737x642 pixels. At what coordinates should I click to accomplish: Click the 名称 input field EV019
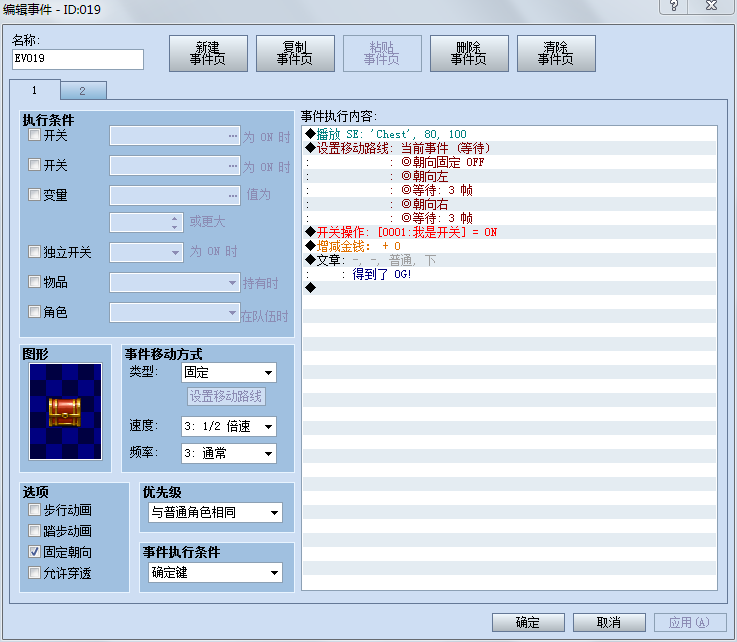pos(78,59)
